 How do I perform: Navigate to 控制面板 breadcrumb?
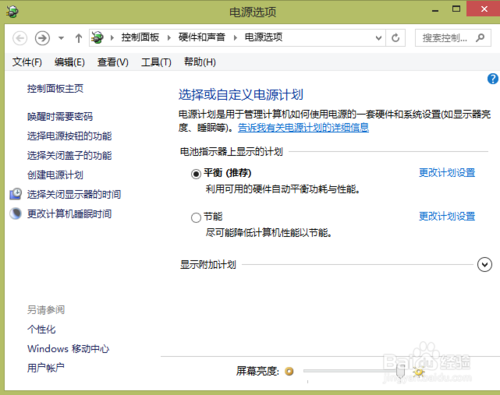[140, 37]
